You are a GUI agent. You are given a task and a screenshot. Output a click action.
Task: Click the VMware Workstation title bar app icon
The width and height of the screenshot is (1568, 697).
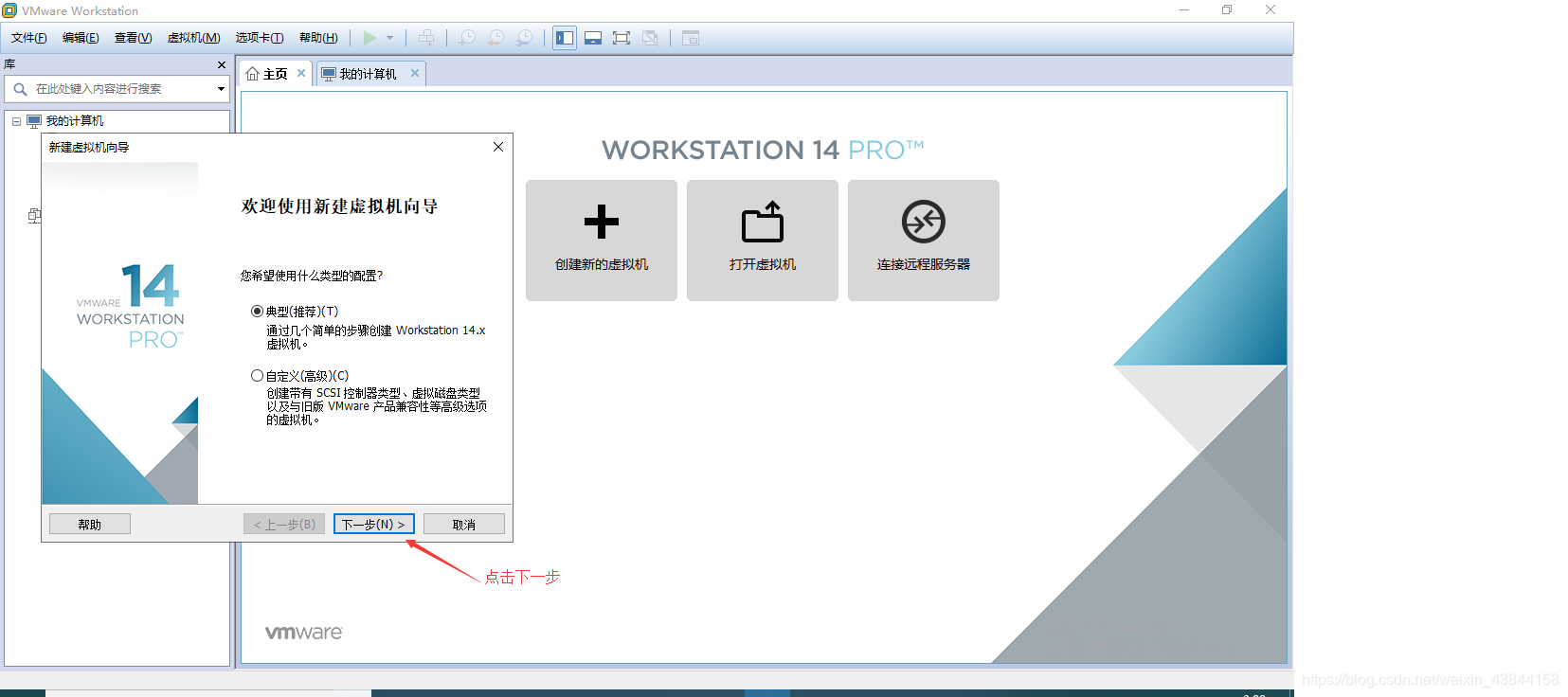tap(9, 10)
